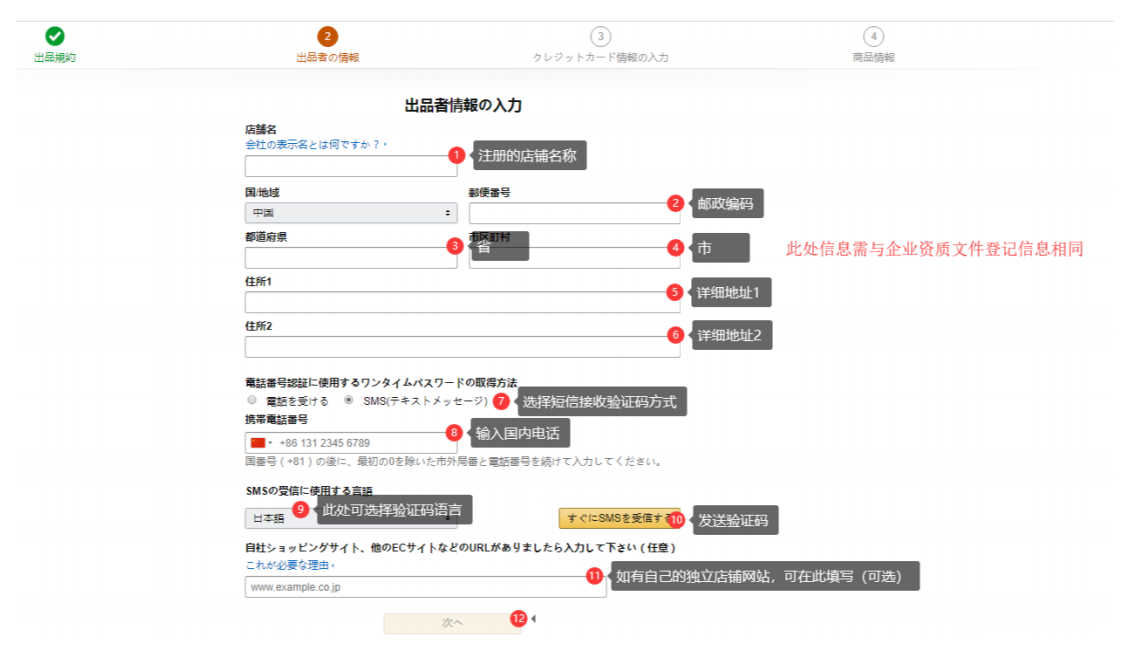Image resolution: width=1130 pixels, height=660 pixels.
Task: Open the phone country code dropdown
Action: [265, 441]
